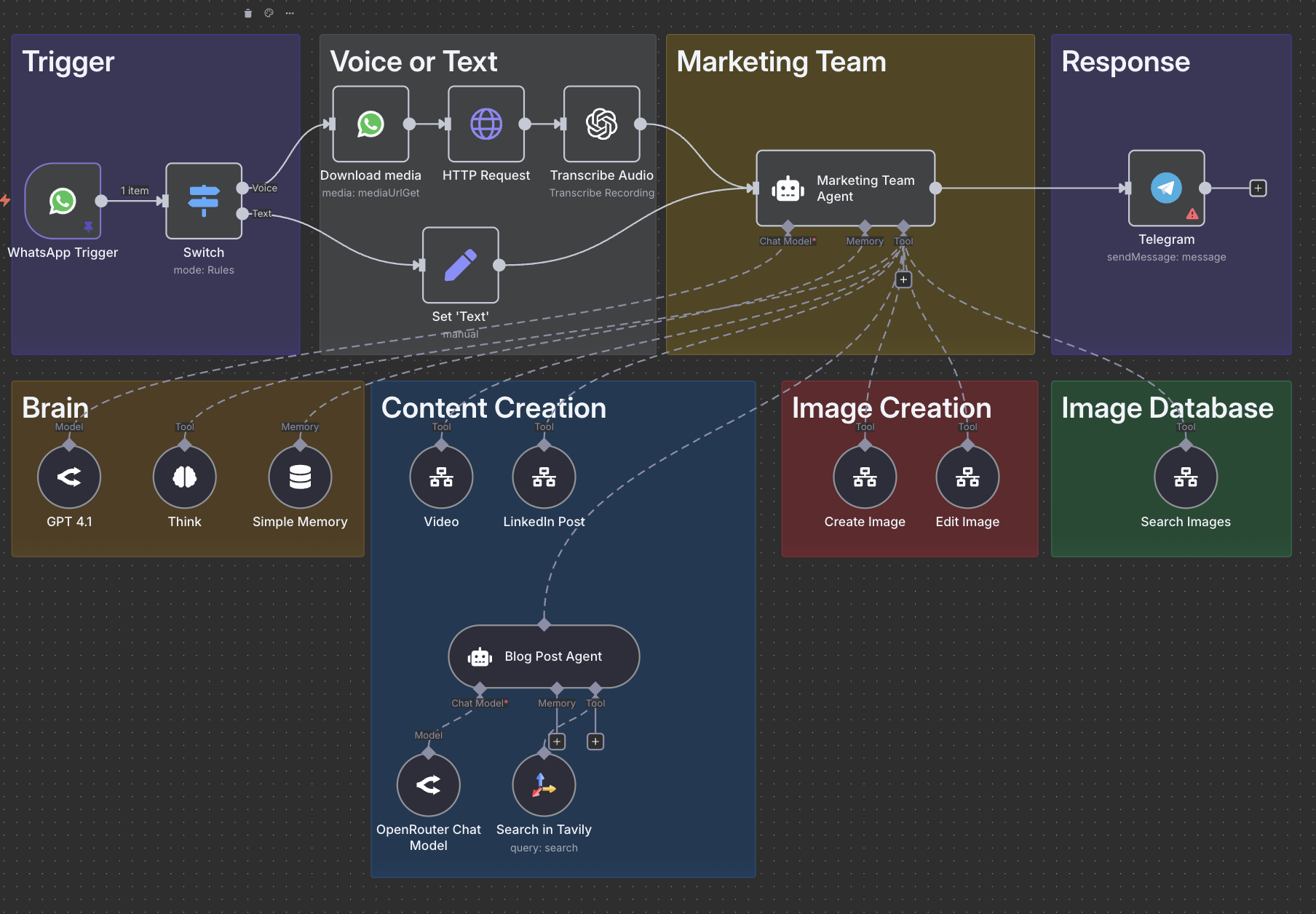The image size is (1316, 914).
Task: Open the Blog Post Agent node
Action: 544,656
